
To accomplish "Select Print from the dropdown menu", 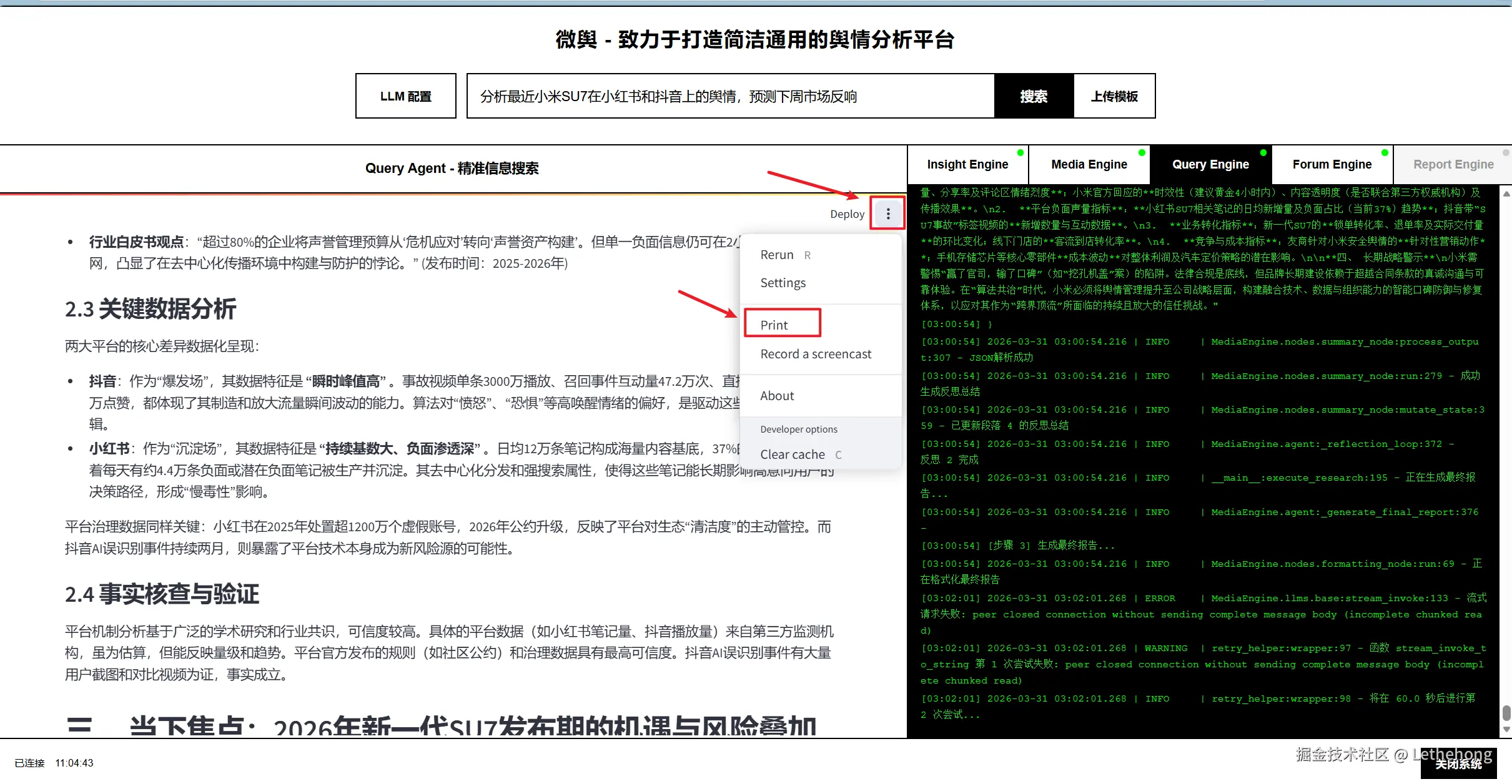I will pyautogui.click(x=774, y=325).
